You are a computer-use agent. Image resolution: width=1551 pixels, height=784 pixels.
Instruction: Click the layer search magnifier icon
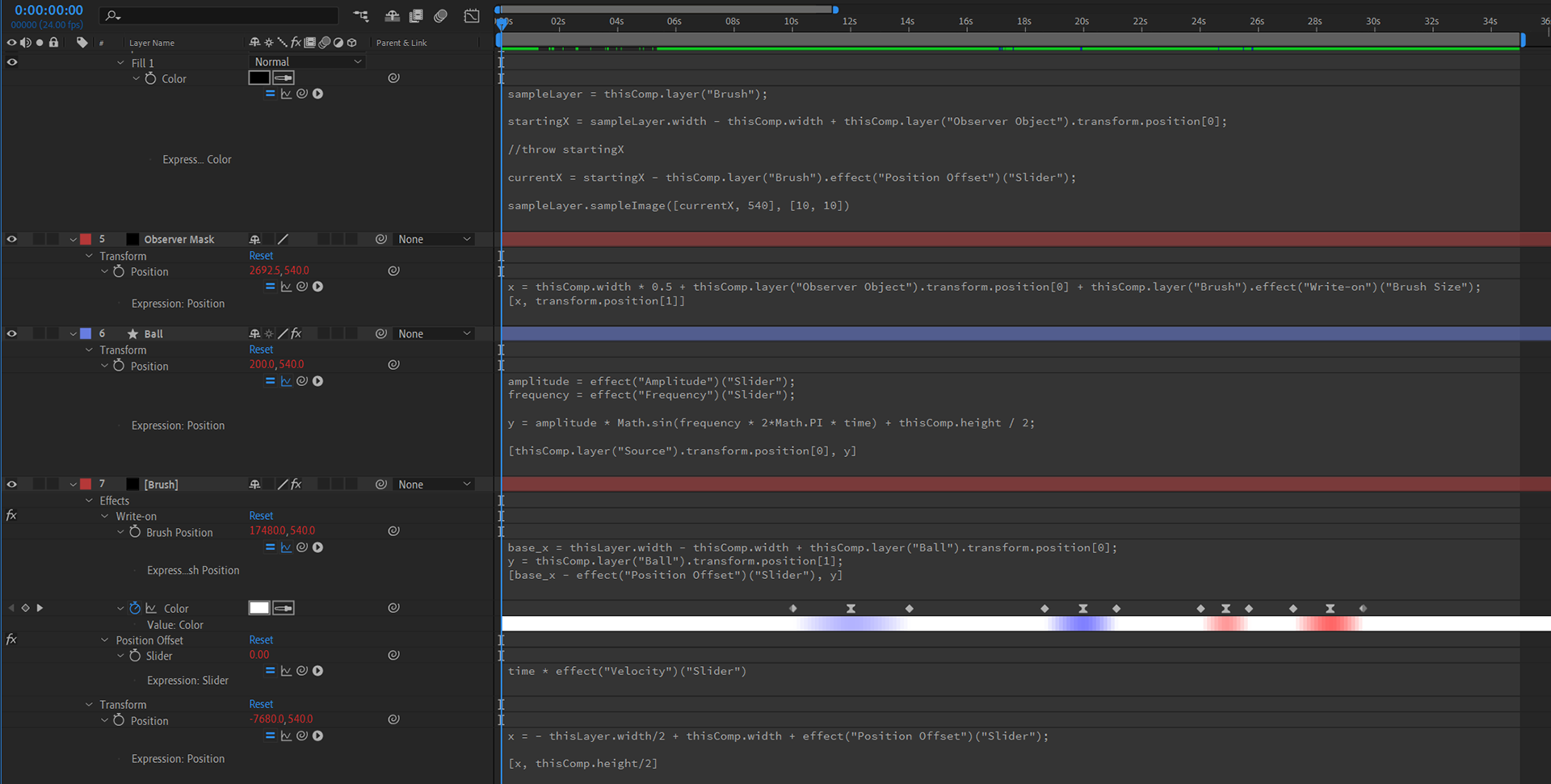112,15
